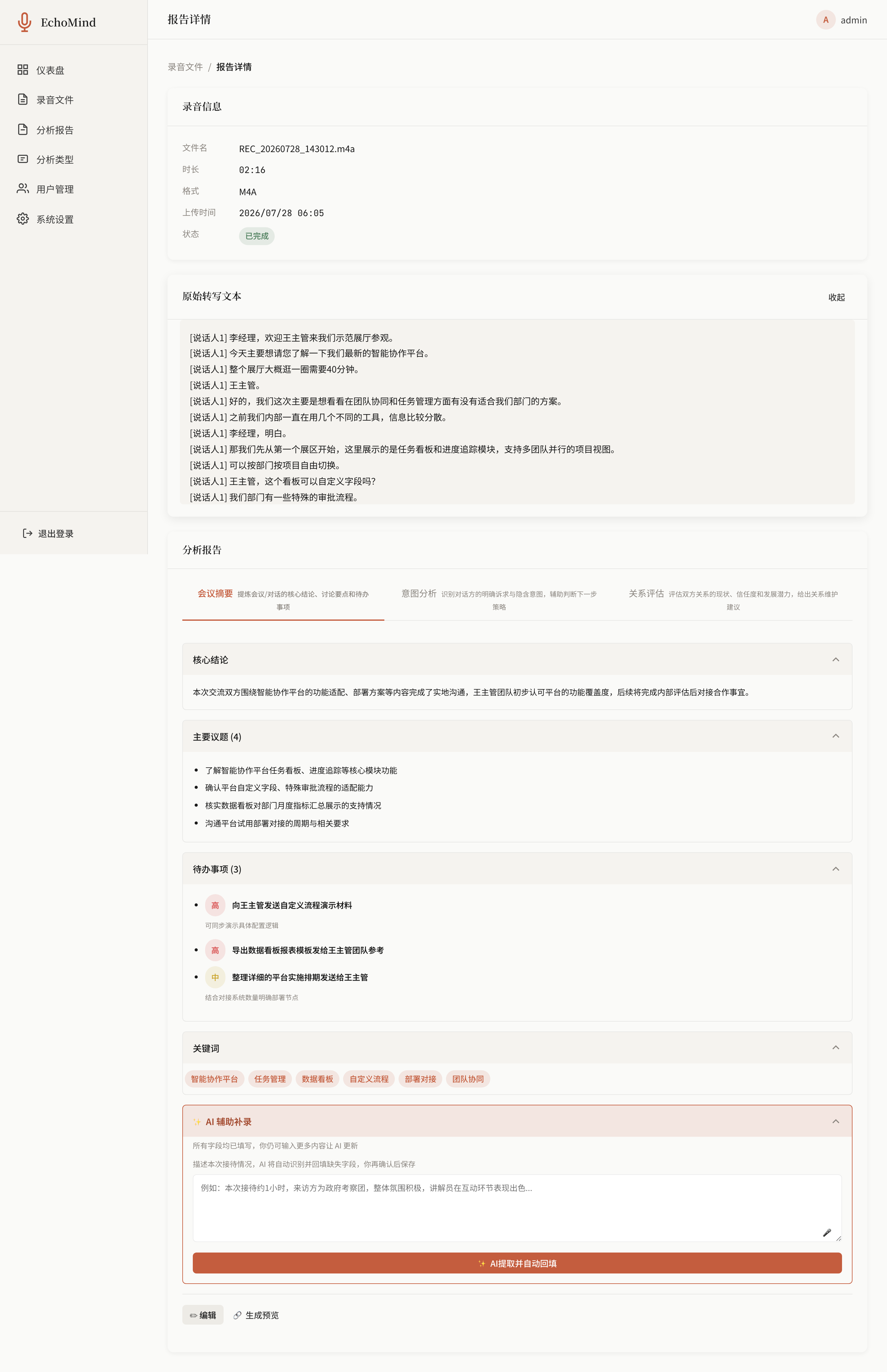Click the admin username in header
Viewport: 887px width, 1372px height.
pos(854,20)
